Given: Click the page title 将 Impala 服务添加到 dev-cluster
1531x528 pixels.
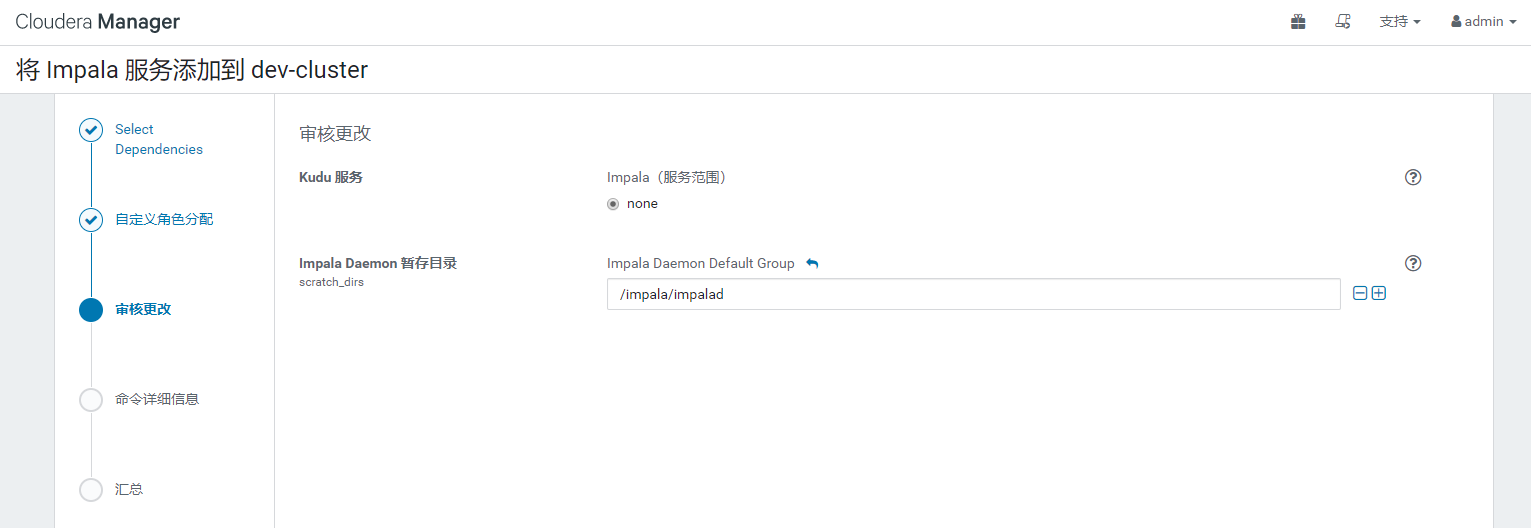Looking at the screenshot, I should coord(192,70).
